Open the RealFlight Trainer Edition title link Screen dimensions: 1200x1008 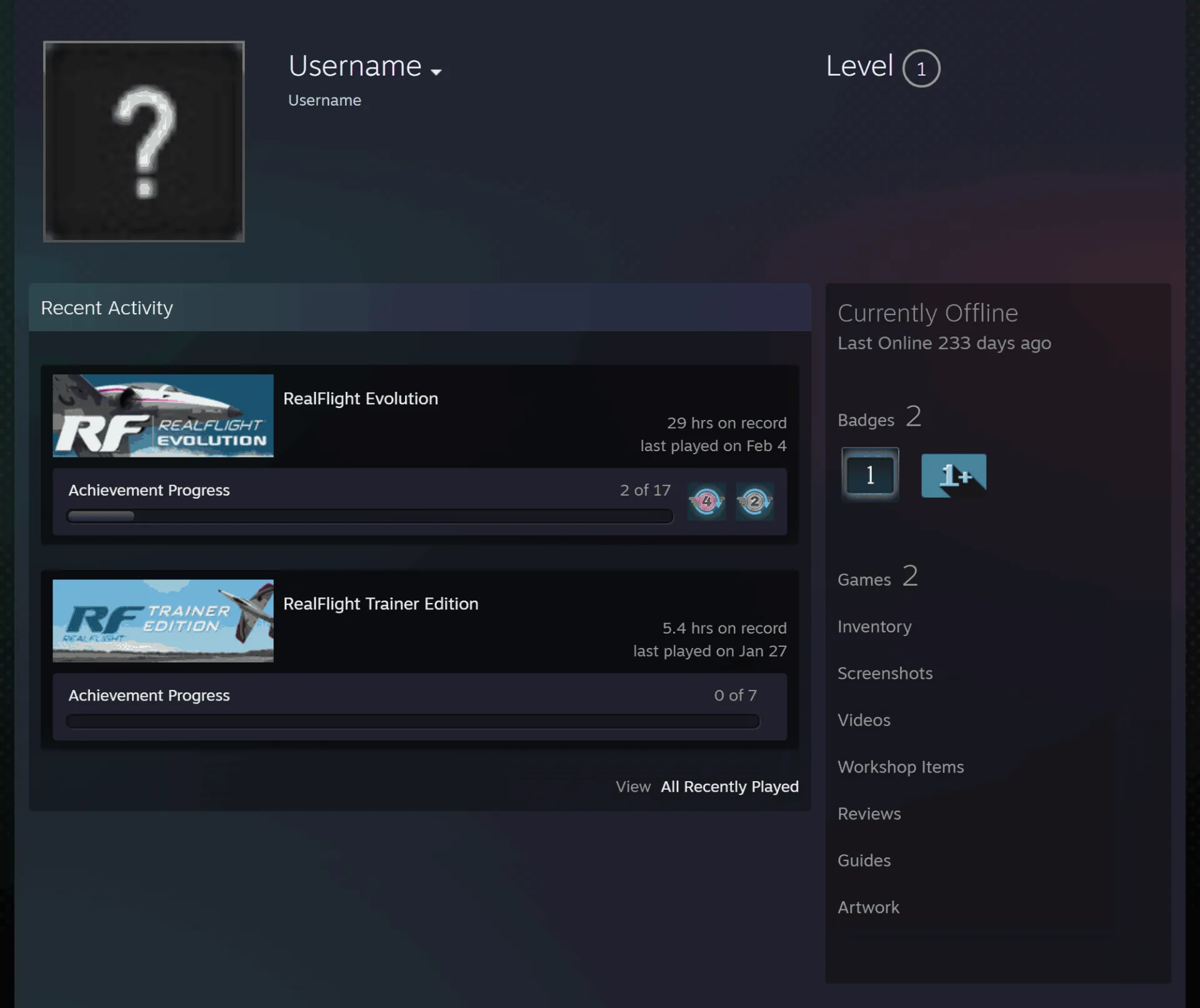point(381,604)
